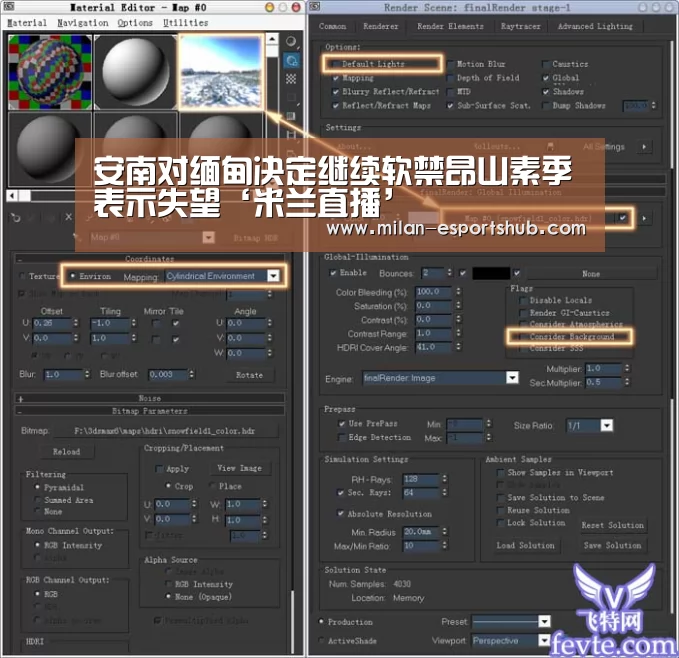679x658 pixels.
Task: Toggle the Consider Background flag
Action: coord(523,337)
